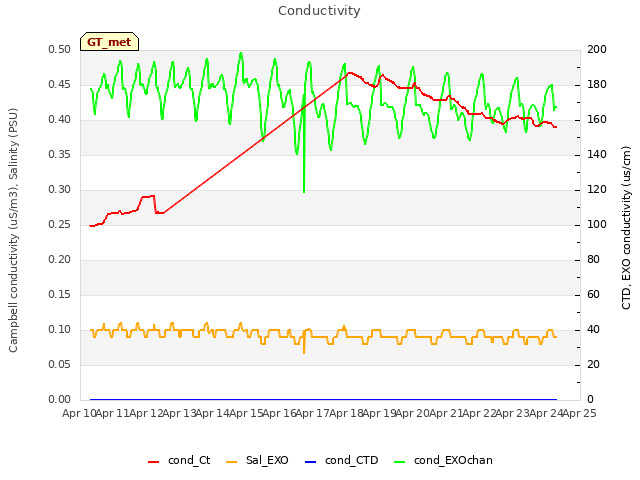Click the Conductivity chart title

coord(319,11)
